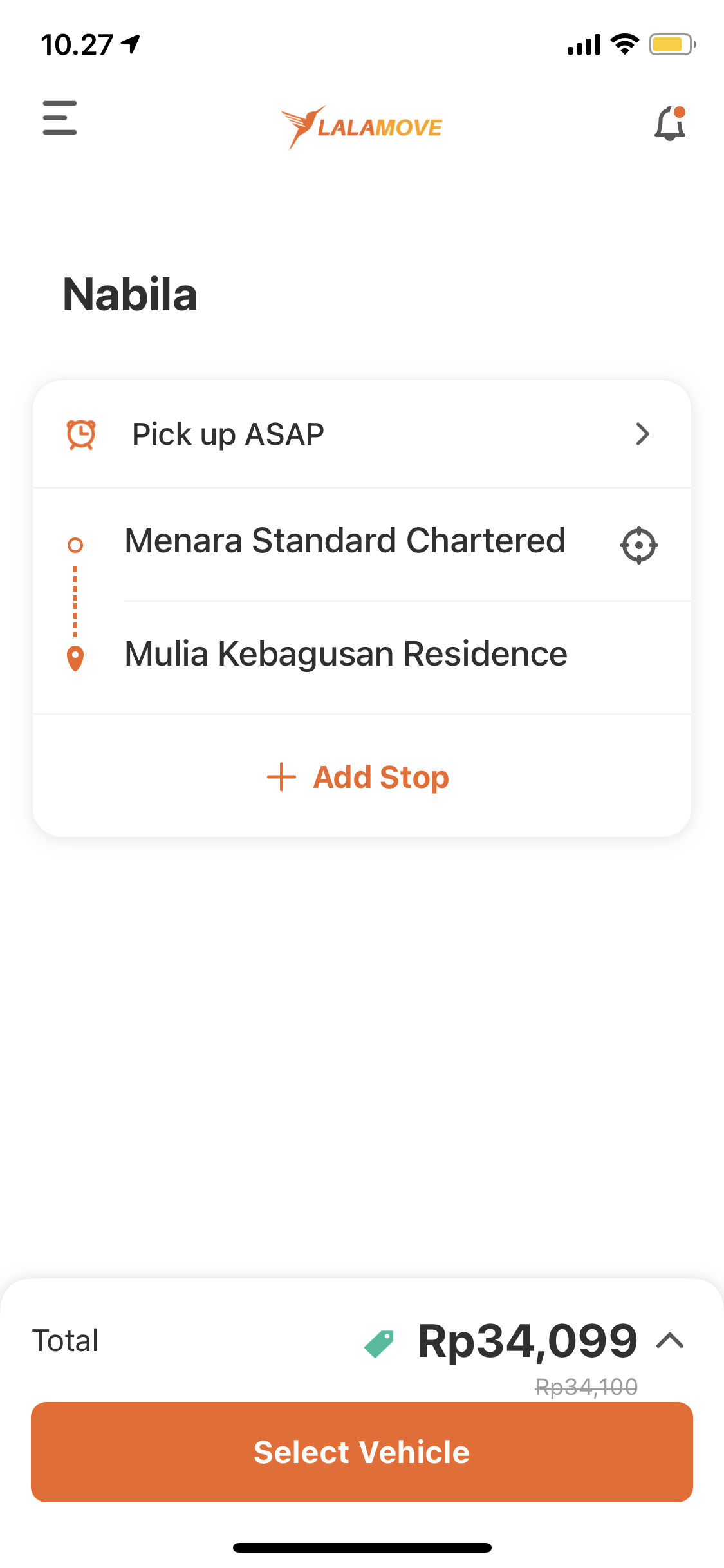
Task: Tap the Lalamove logo
Action: coord(362,127)
